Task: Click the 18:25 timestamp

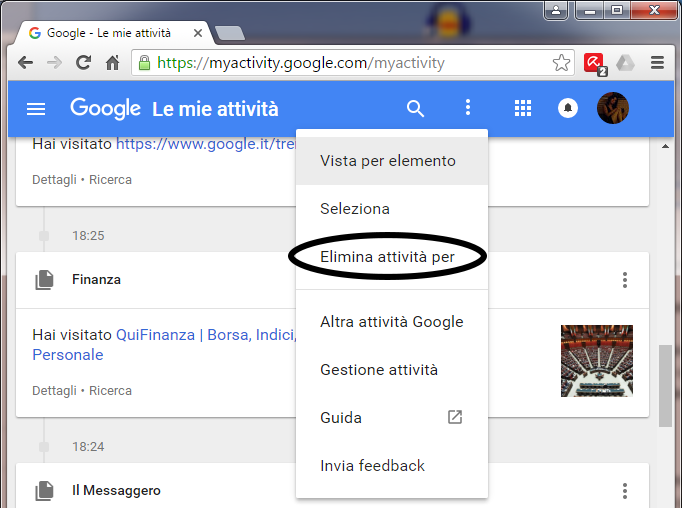Action: (x=88, y=236)
